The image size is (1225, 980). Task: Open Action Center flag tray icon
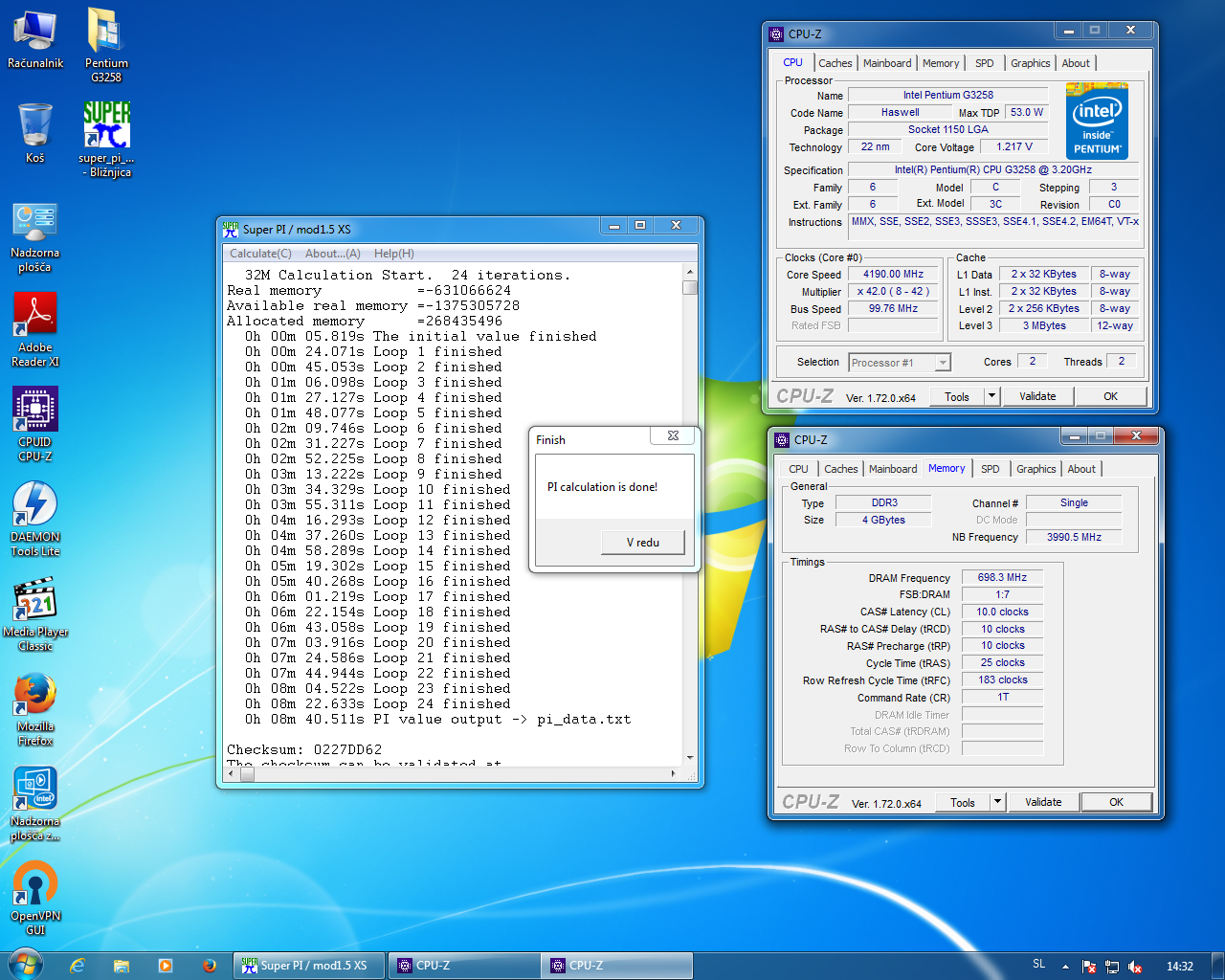[1089, 967]
